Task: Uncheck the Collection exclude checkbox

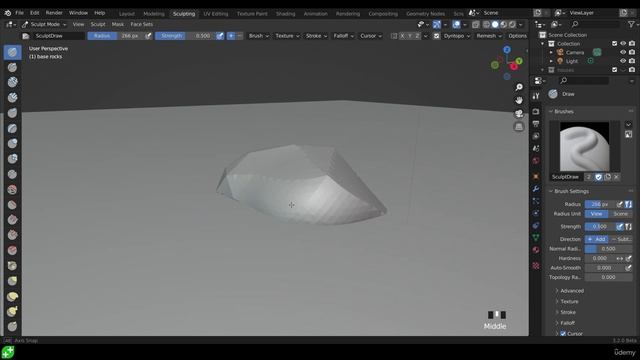Action: pos(615,43)
